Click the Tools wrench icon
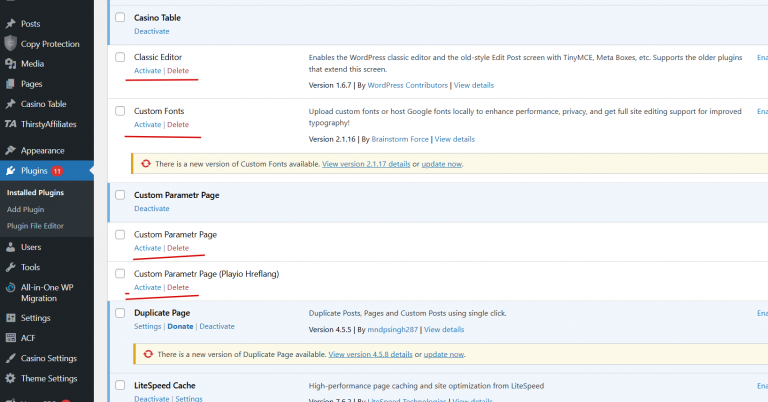The width and height of the screenshot is (768, 402). 10,267
